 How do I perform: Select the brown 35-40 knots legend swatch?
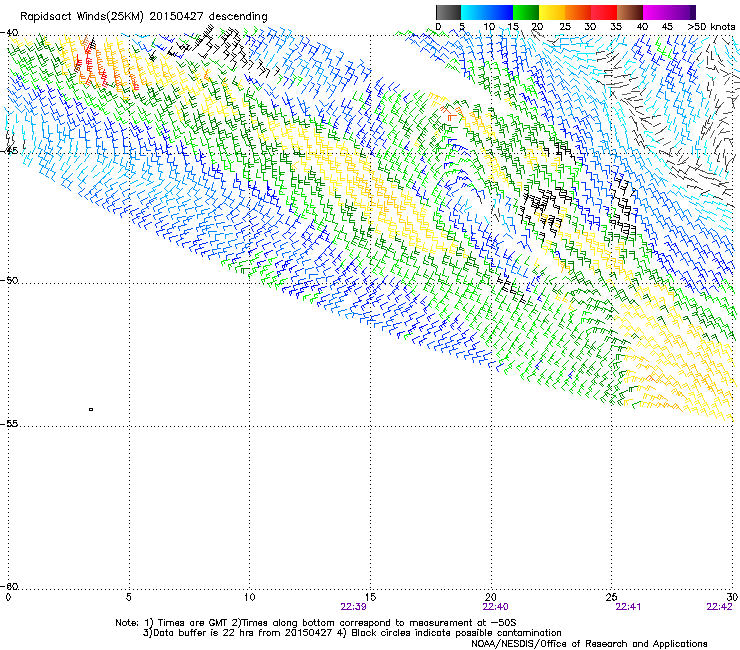(x=630, y=12)
